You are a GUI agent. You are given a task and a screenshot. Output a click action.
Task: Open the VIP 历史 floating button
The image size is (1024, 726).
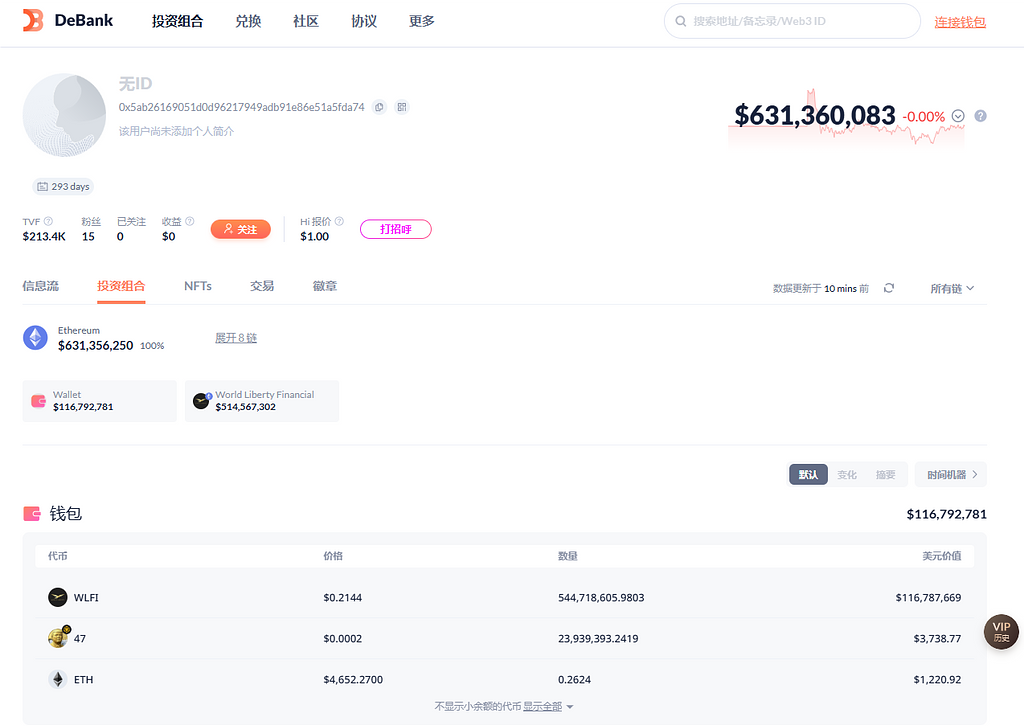[x=1001, y=632]
